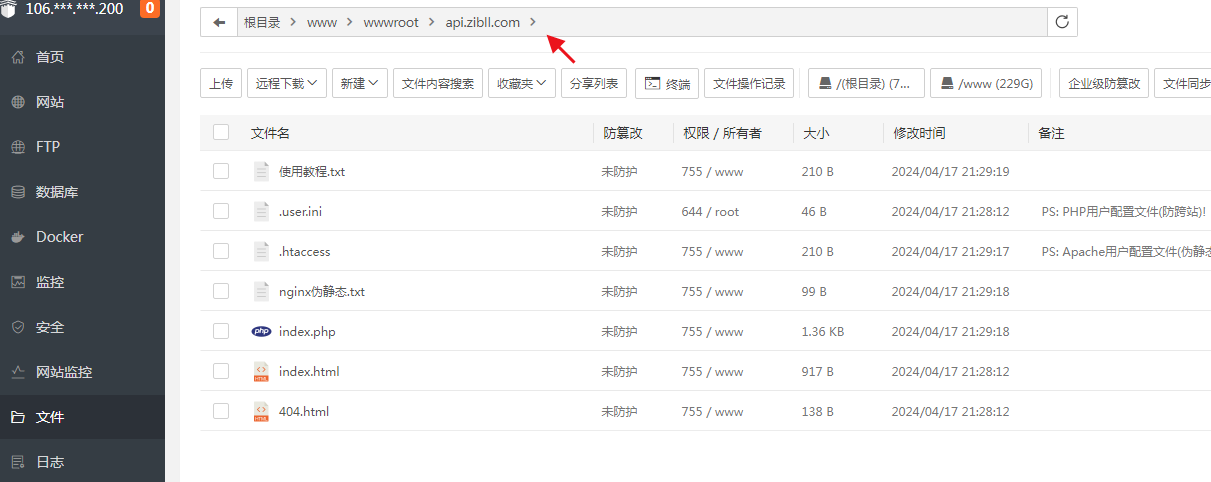Viewport: 1211px width, 482px height.
Task: Go to Docker in the sidebar
Action: coord(59,237)
